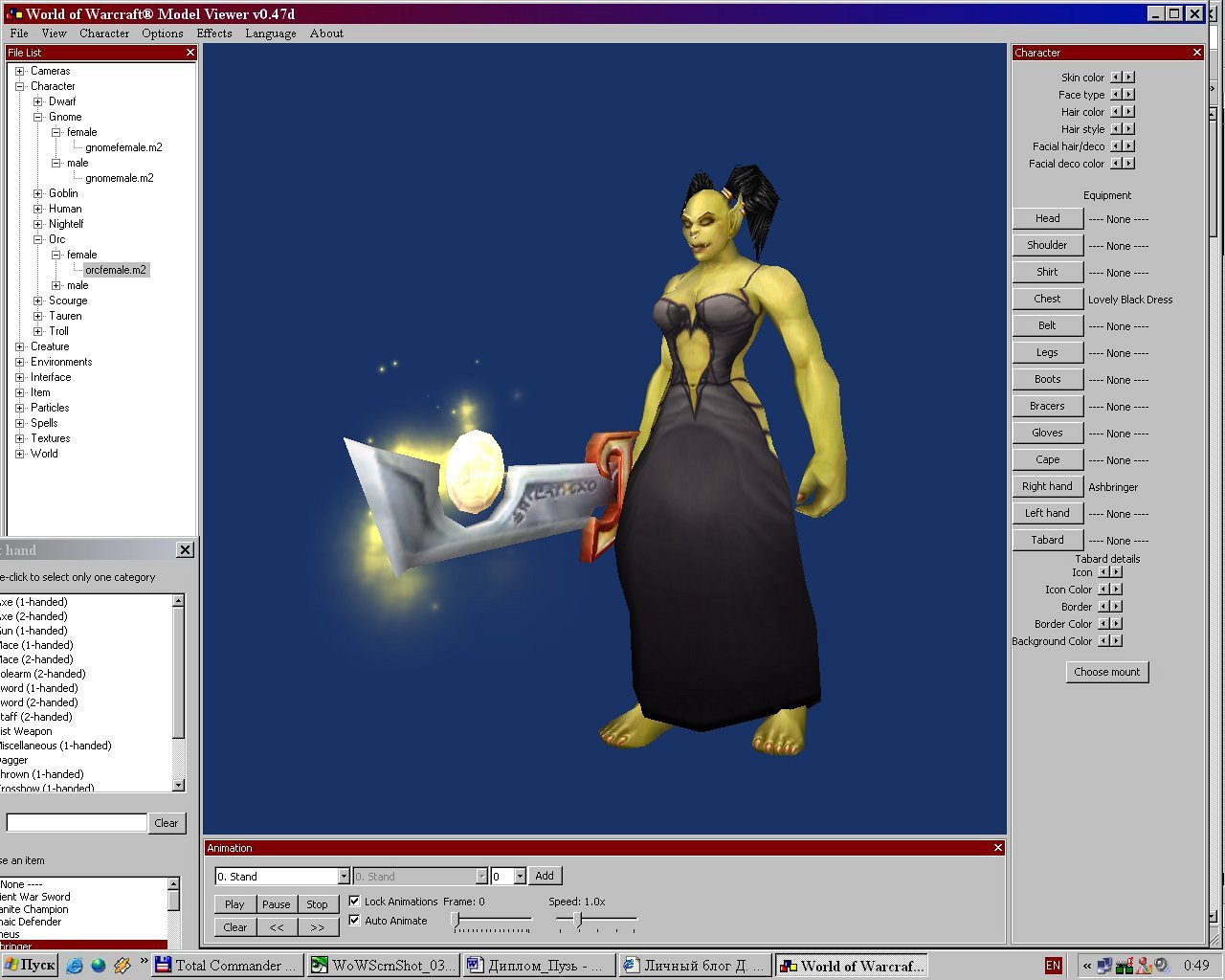The width and height of the screenshot is (1225, 980).
Task: Click the Stop animation button
Action: (x=317, y=904)
